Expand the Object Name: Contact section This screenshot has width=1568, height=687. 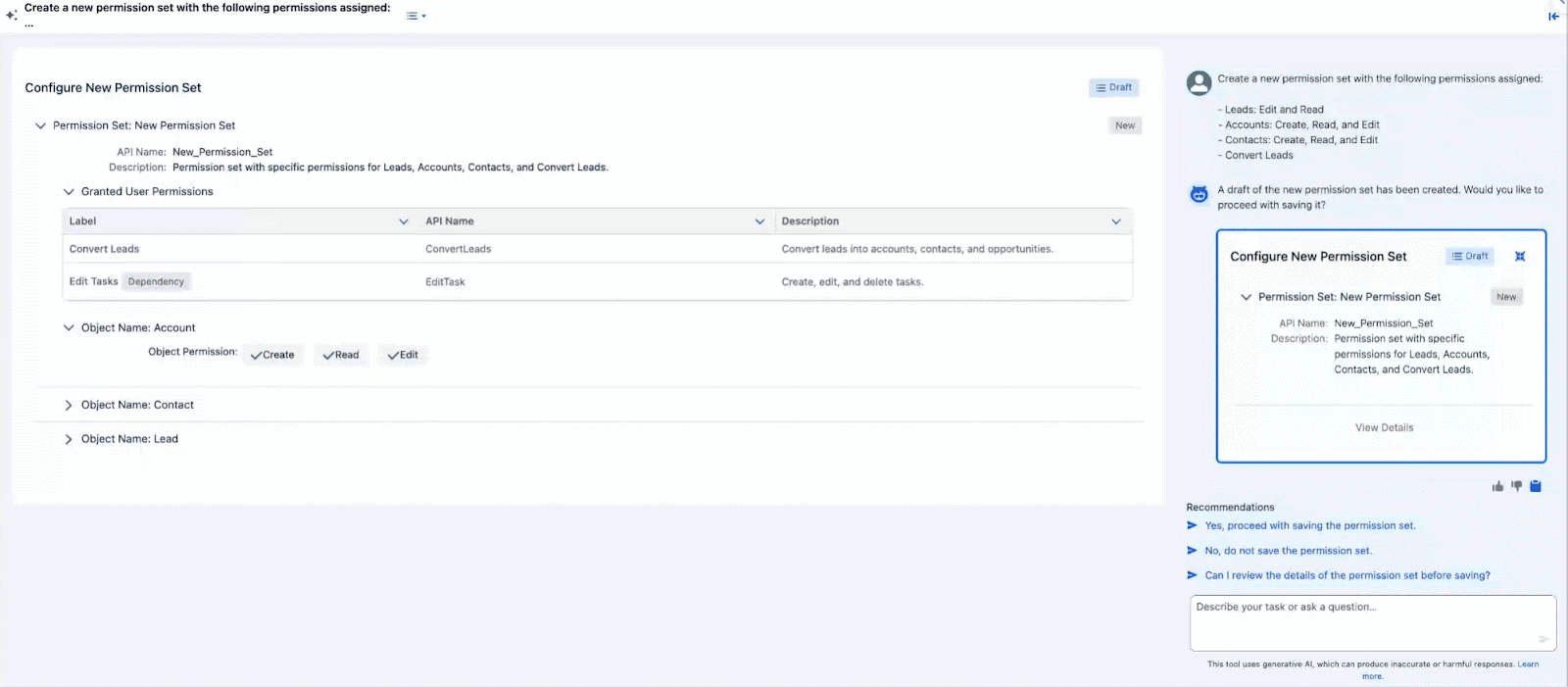tap(69, 405)
